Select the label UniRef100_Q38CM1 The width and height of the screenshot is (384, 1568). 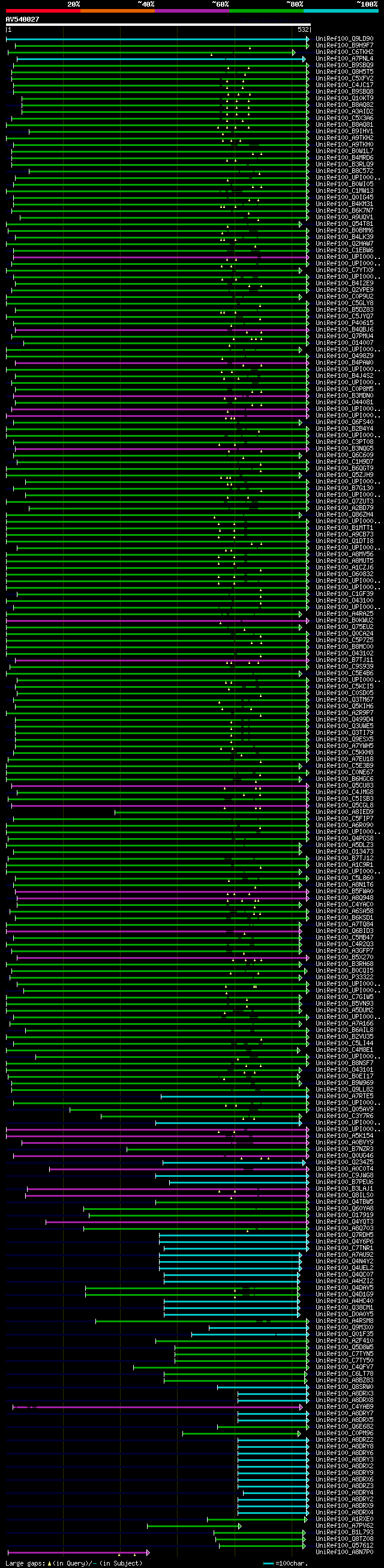pyautogui.click(x=344, y=1308)
